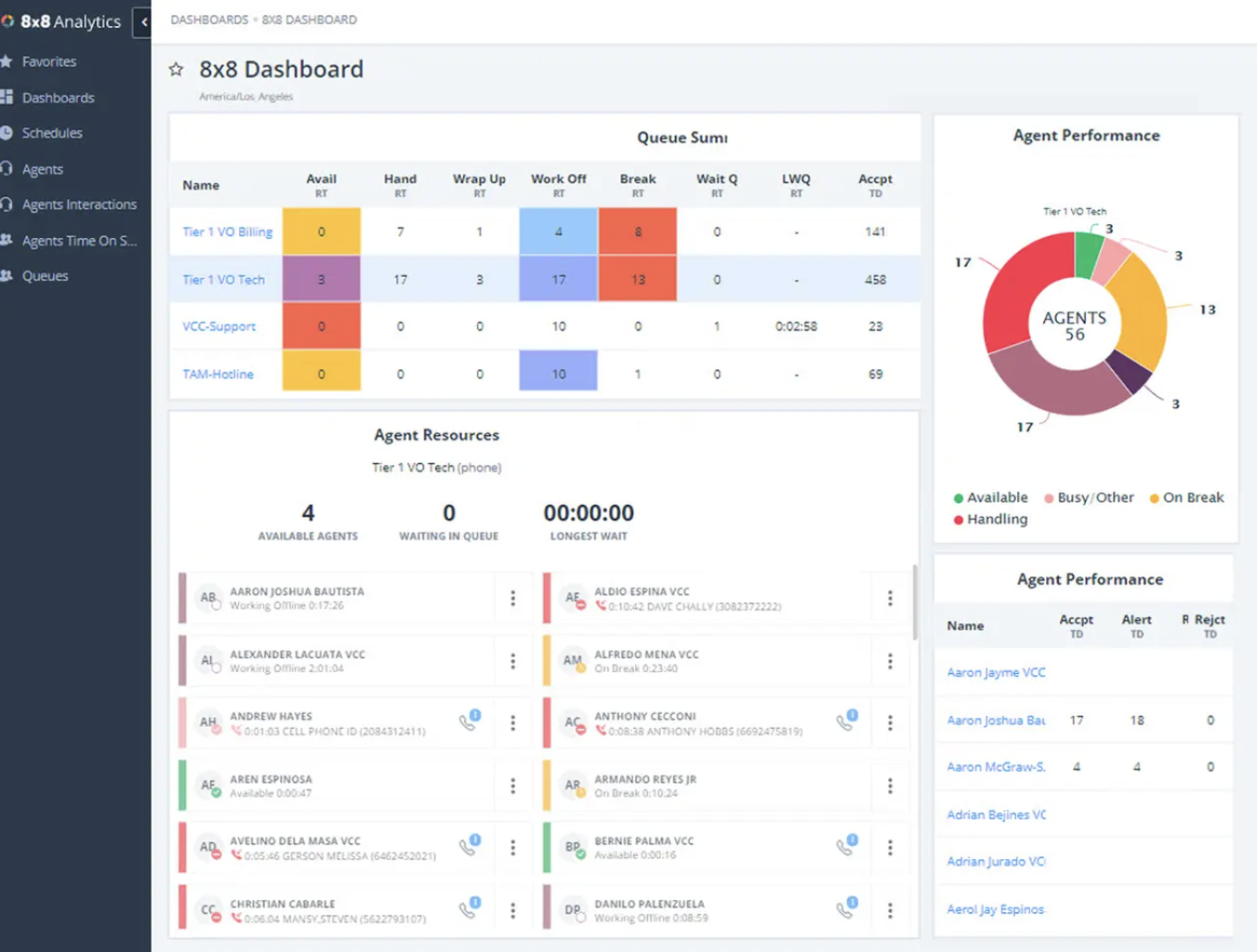The height and width of the screenshot is (952, 1257).
Task: Open the Agents Interactions menu item
Action: point(79,205)
